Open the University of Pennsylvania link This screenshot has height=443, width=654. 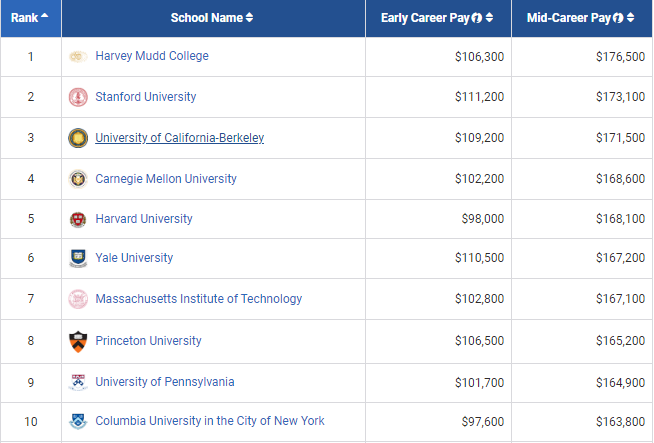pos(164,382)
